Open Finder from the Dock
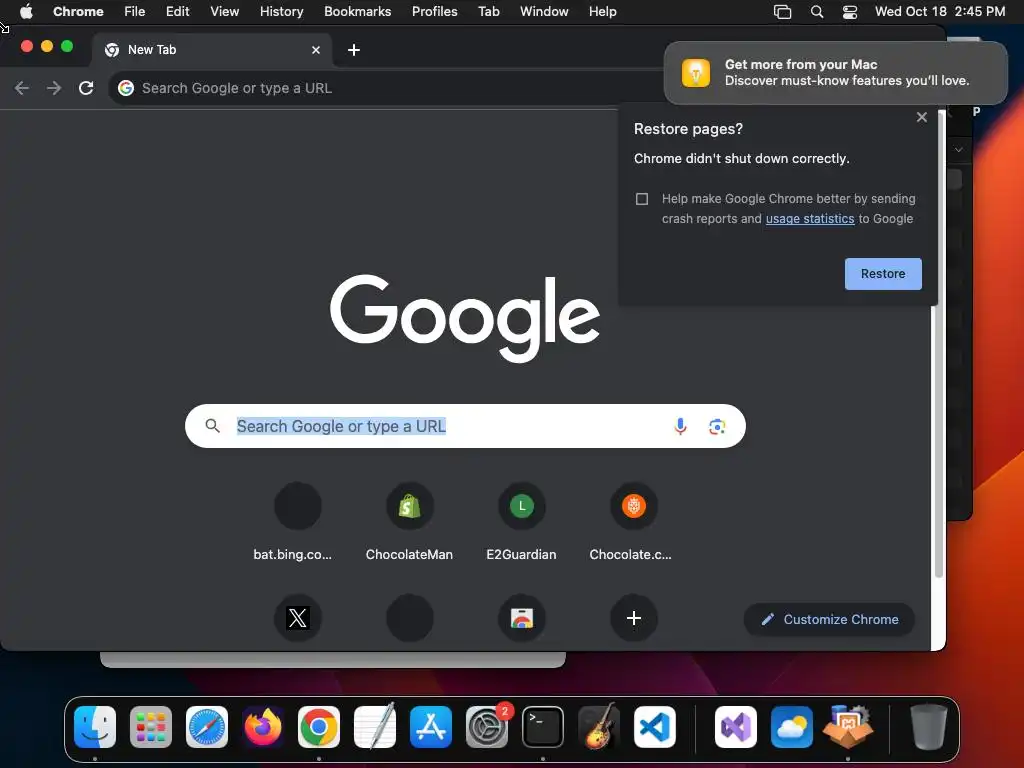 (x=95, y=727)
